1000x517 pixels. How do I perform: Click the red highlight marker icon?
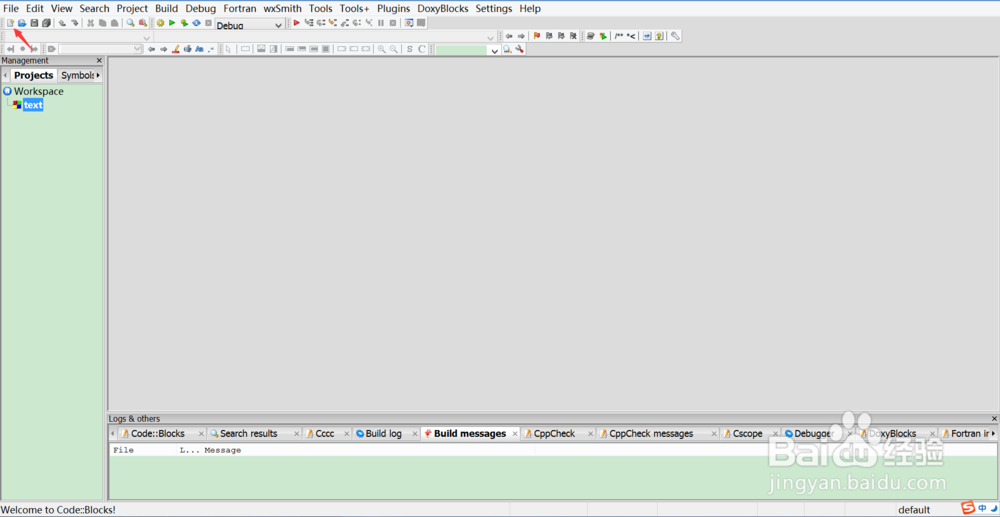[175, 49]
